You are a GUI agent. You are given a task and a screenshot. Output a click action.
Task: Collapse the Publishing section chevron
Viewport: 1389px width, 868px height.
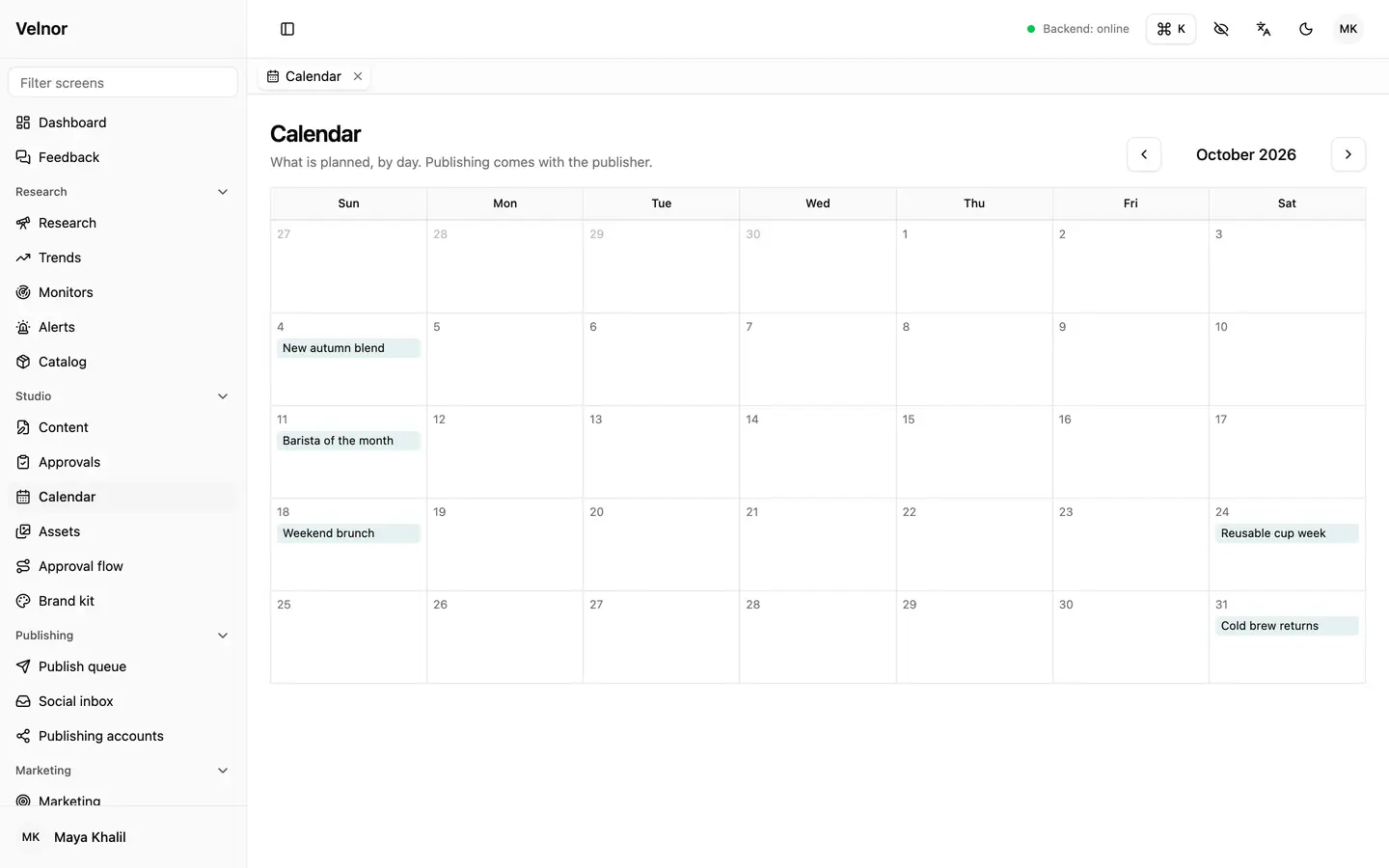pos(223,636)
